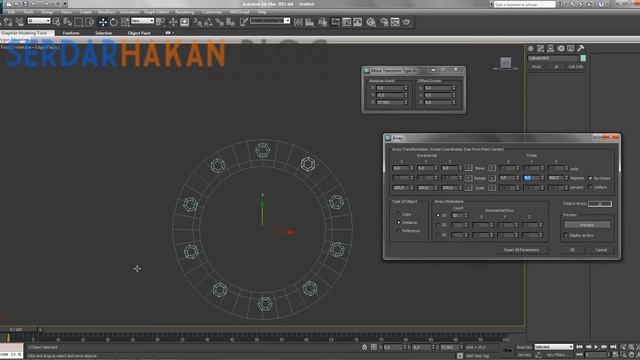Image resolution: width=640 pixels, height=360 pixels.
Task: Activate the Select Object tool
Action: click(56, 22)
